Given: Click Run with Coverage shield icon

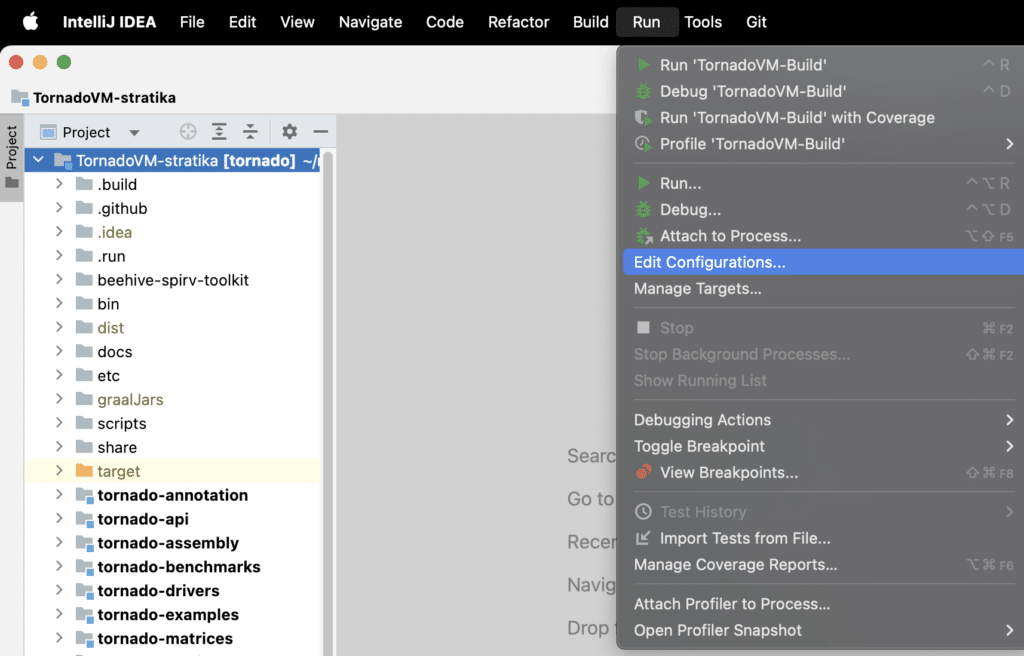Looking at the screenshot, I should [644, 117].
